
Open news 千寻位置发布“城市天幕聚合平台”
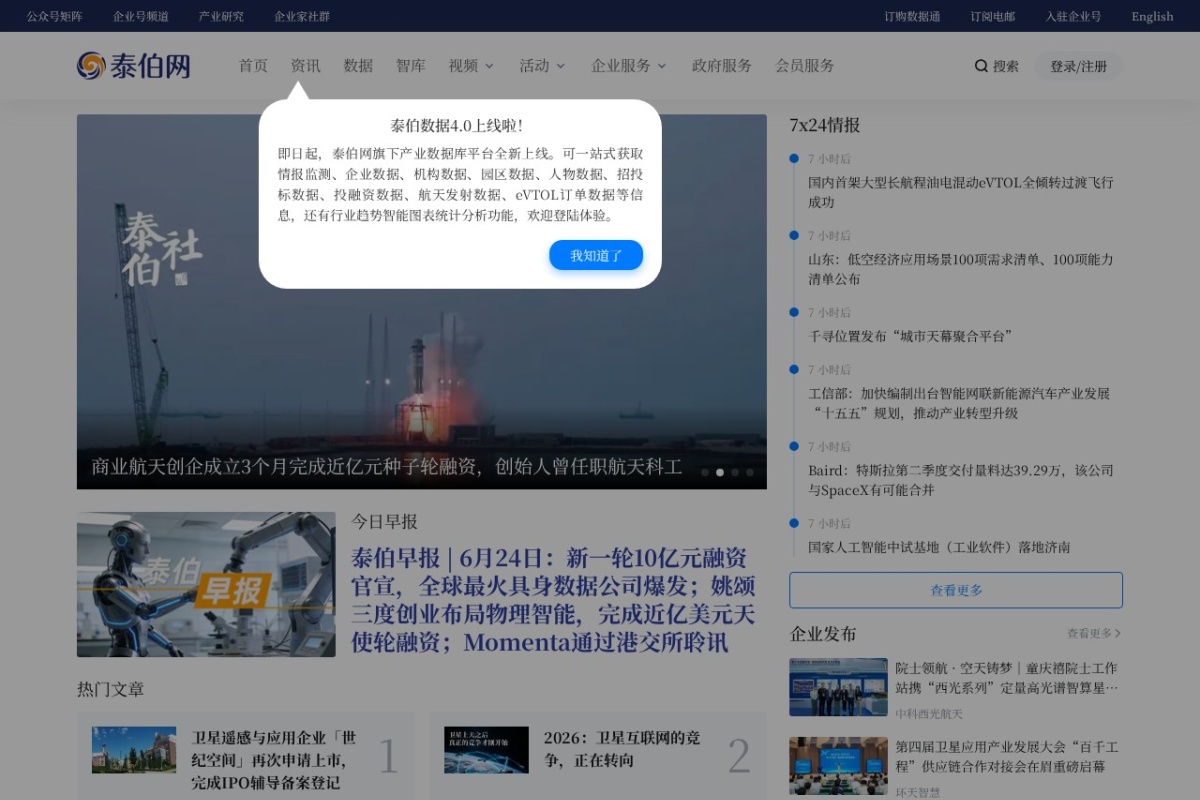[x=910, y=336]
